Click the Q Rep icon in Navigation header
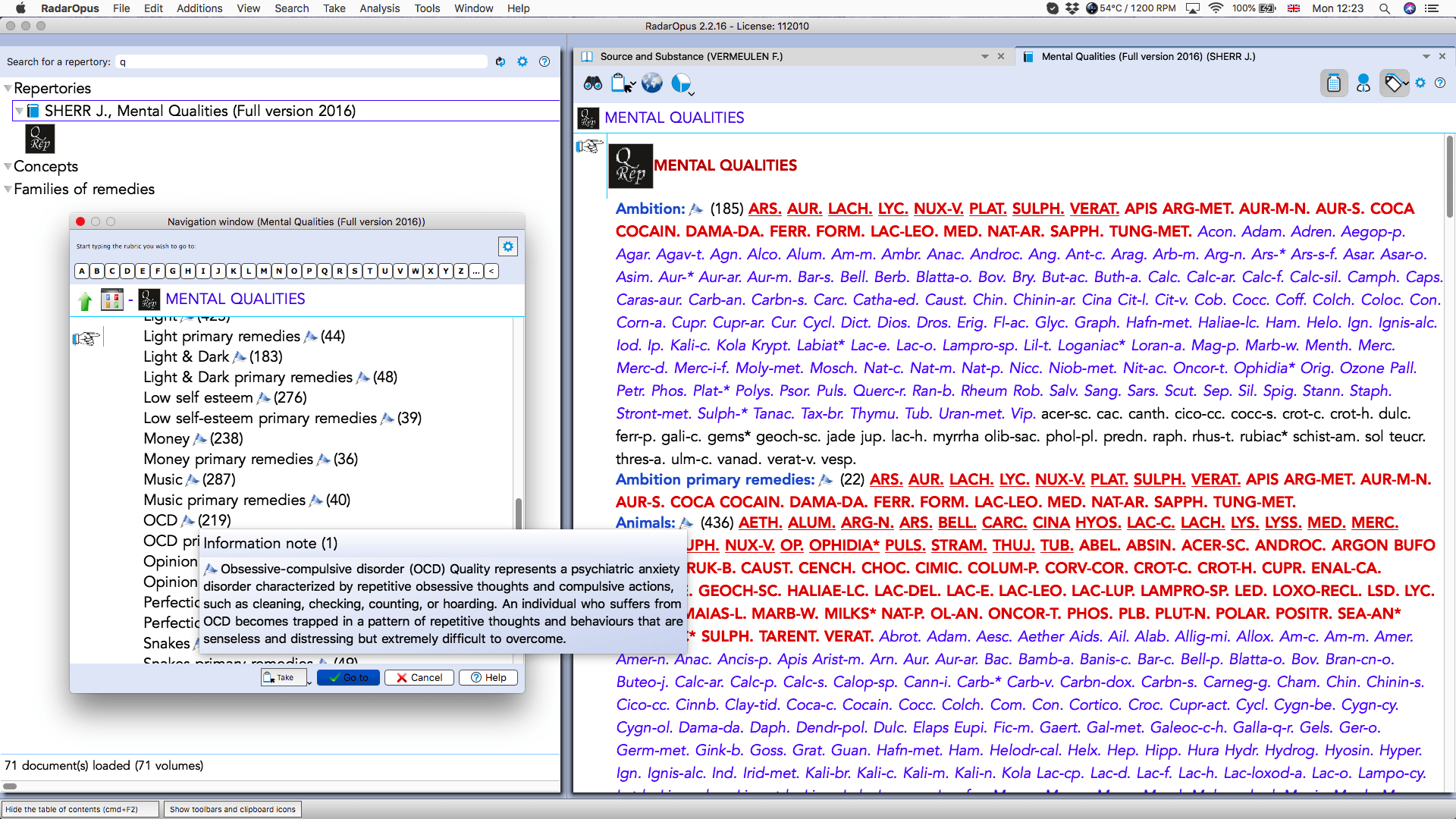Image resolution: width=1456 pixels, height=819 pixels. pyautogui.click(x=149, y=300)
